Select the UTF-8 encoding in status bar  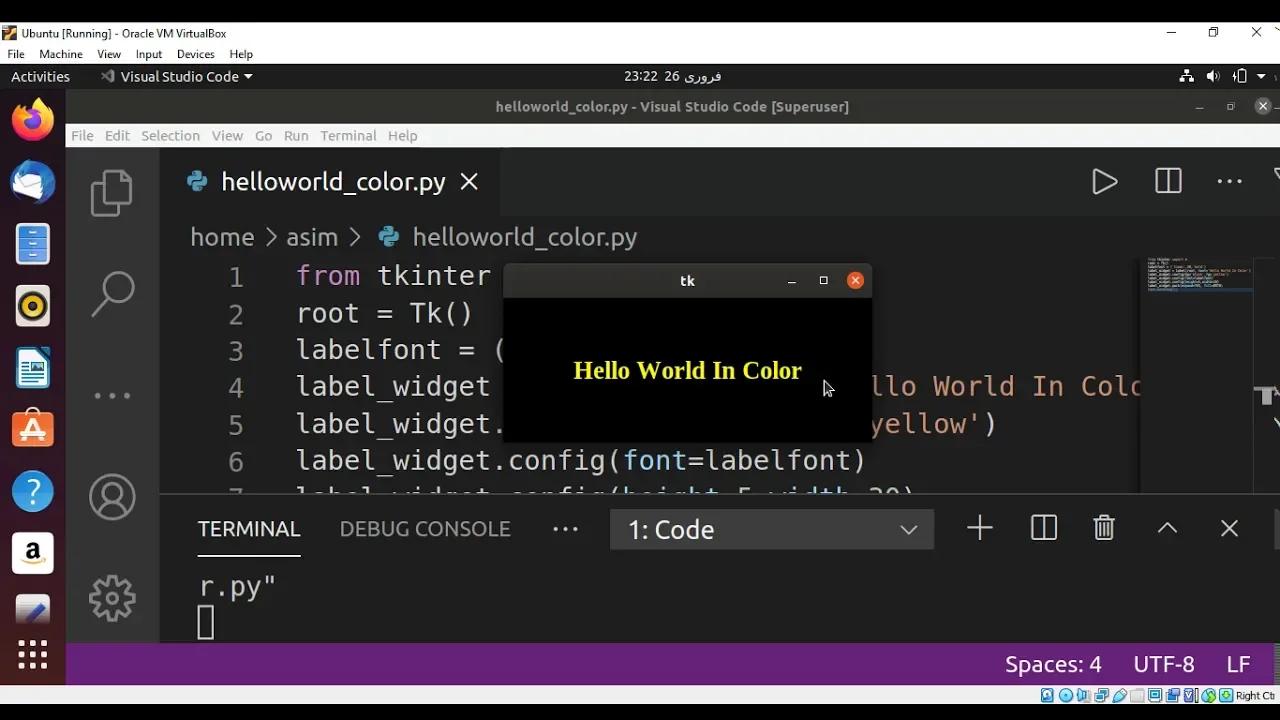click(1163, 664)
